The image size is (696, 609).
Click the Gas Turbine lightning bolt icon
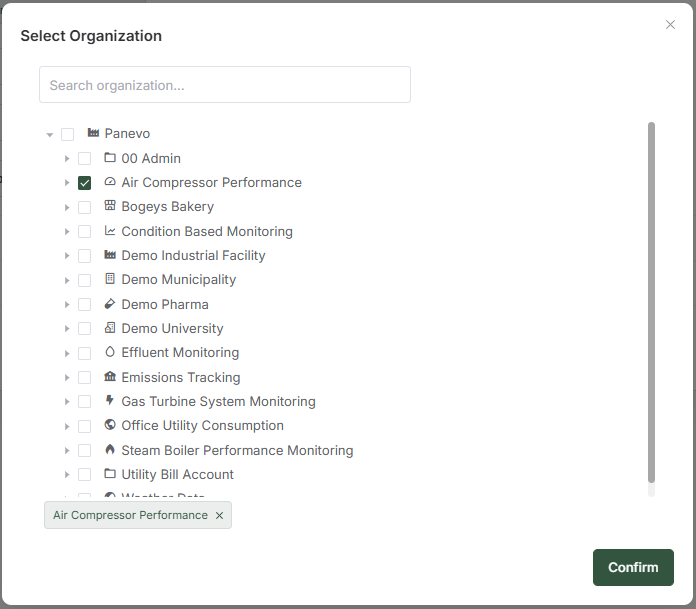point(110,400)
